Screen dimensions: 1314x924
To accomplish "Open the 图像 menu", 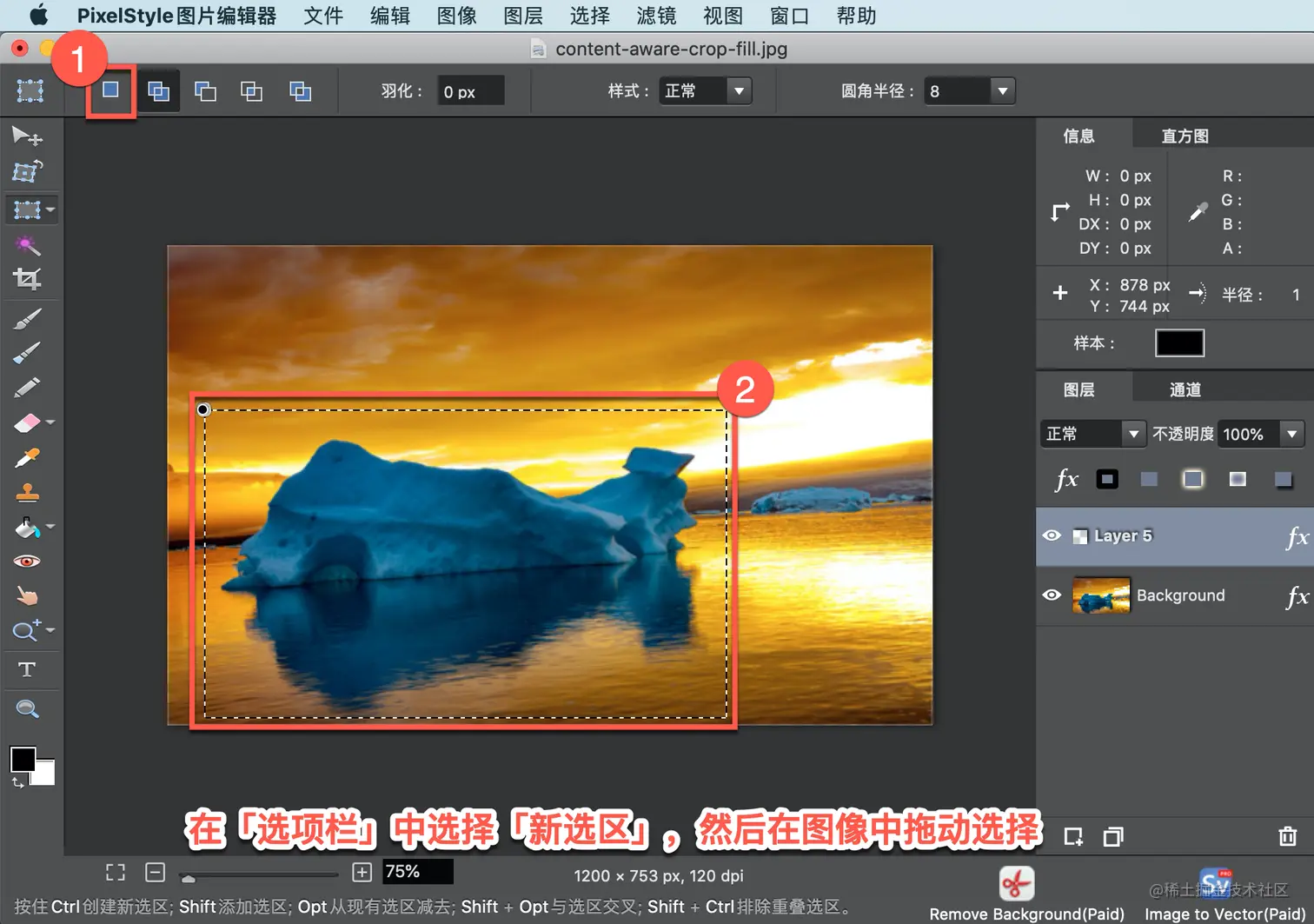I will click(457, 16).
